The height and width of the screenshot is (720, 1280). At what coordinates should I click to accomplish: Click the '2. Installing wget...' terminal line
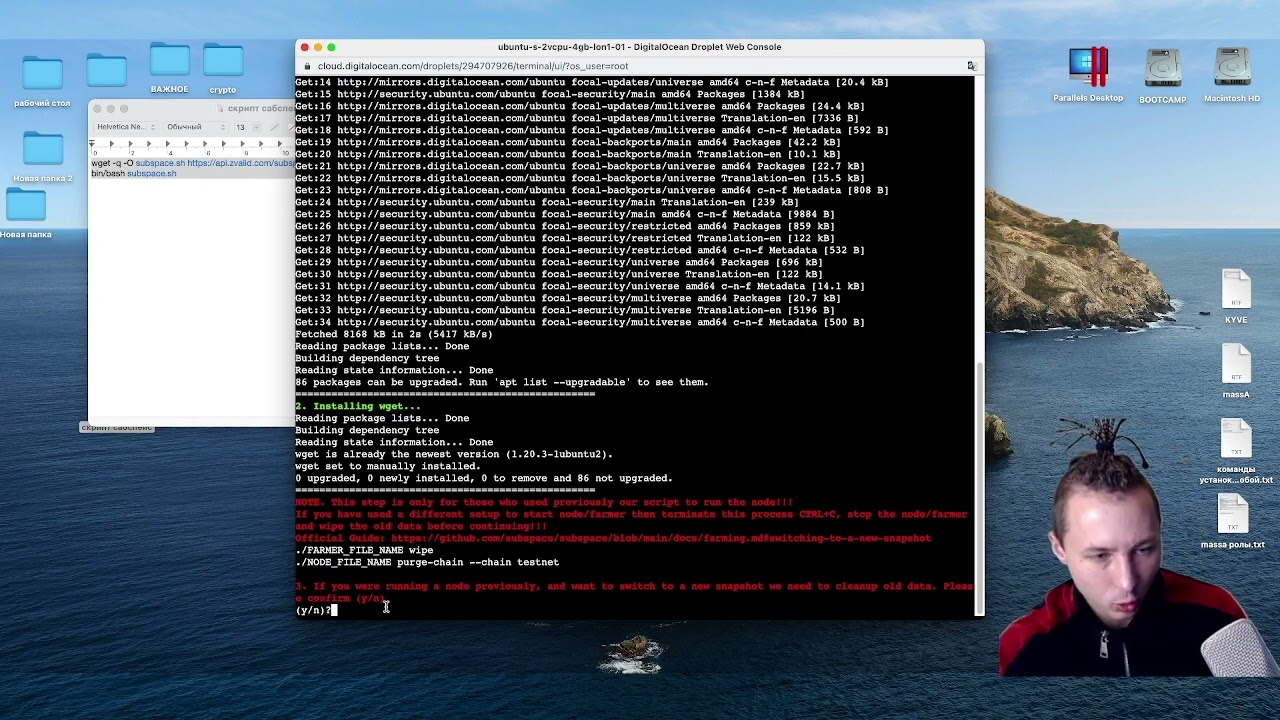tap(358, 406)
